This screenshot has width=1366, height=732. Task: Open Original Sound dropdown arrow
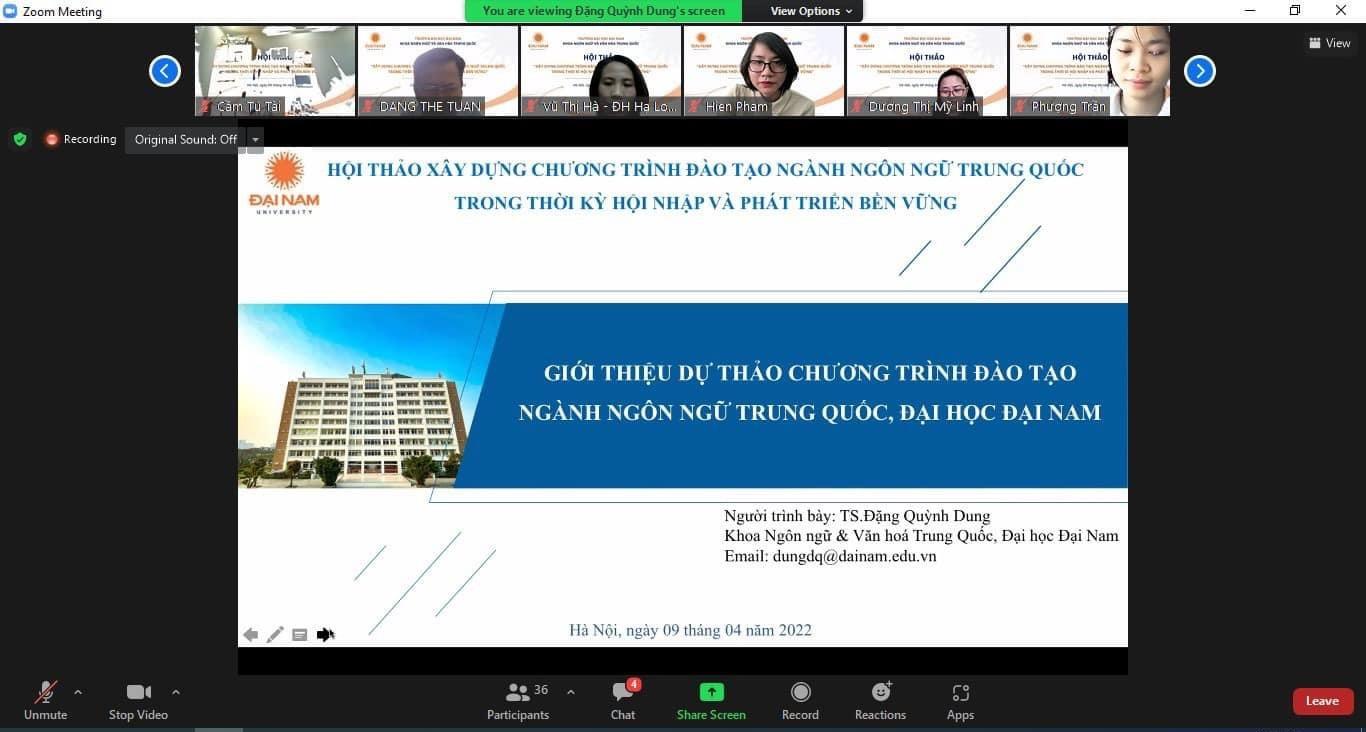click(x=255, y=139)
